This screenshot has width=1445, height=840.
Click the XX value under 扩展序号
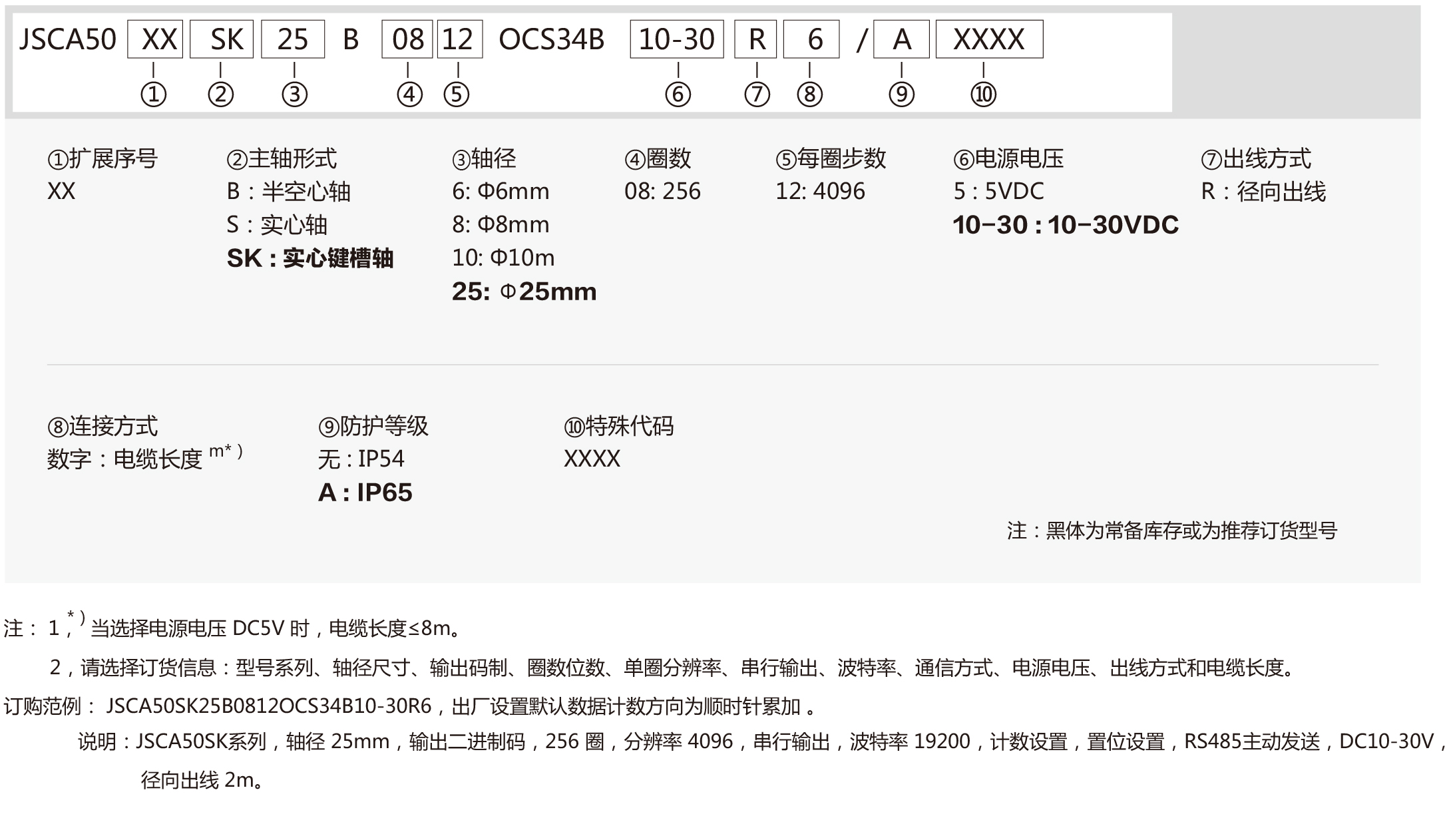tap(61, 192)
